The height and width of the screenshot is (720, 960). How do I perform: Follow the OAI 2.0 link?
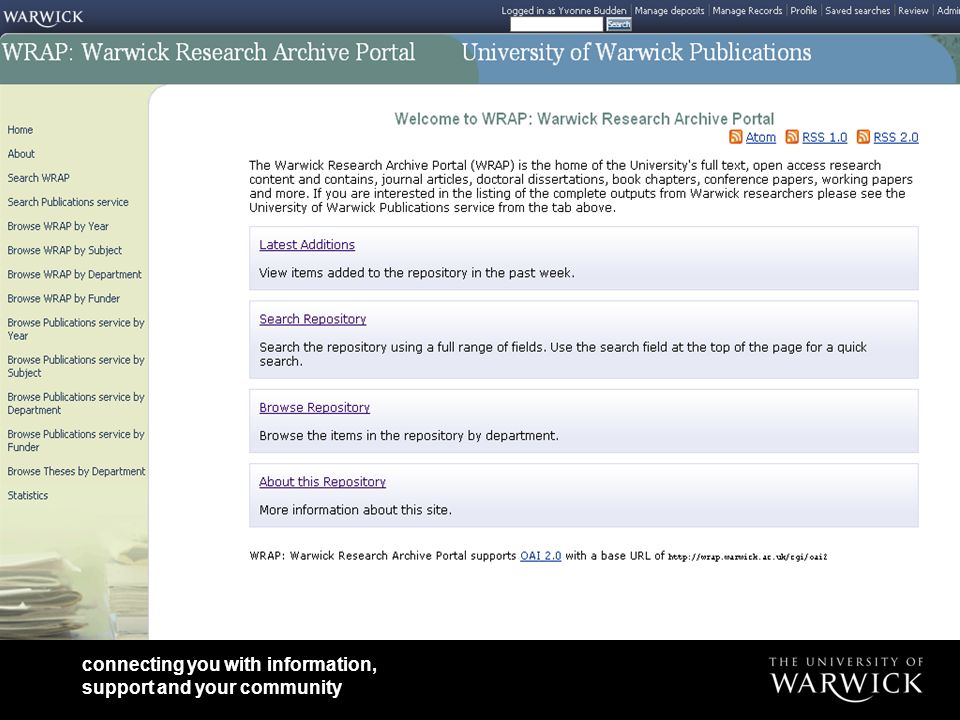(x=541, y=556)
